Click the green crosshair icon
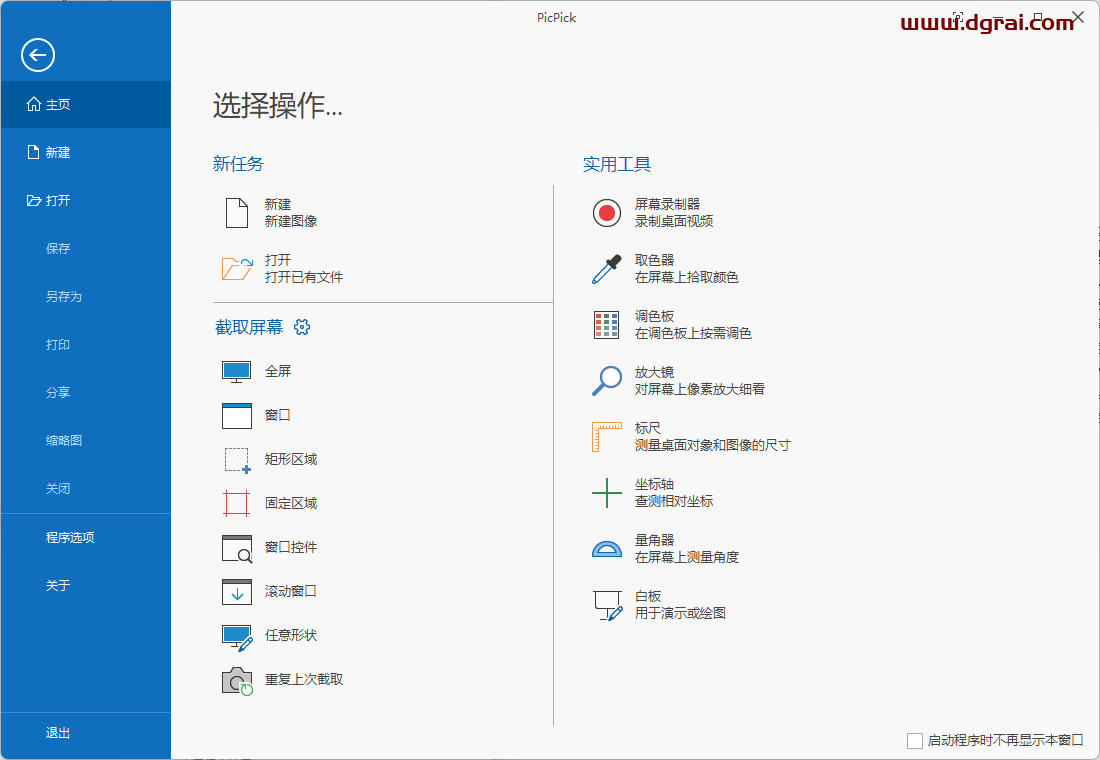The width and height of the screenshot is (1100, 760). click(607, 493)
